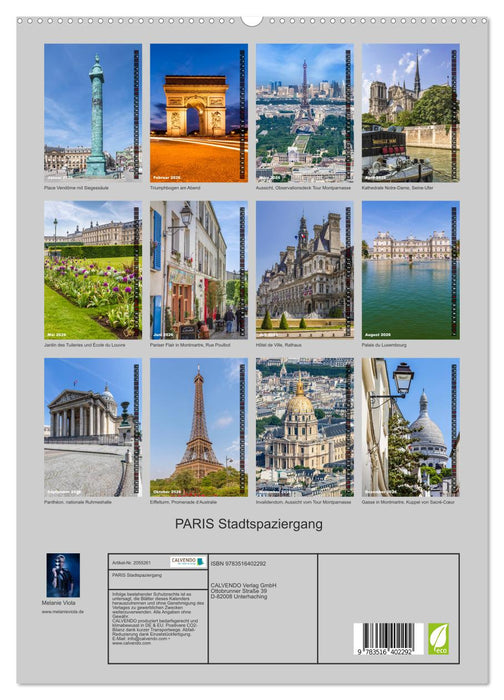Select the Montmartre Rue Poulbot street photo
504x700 pixels.
click(x=199, y=270)
